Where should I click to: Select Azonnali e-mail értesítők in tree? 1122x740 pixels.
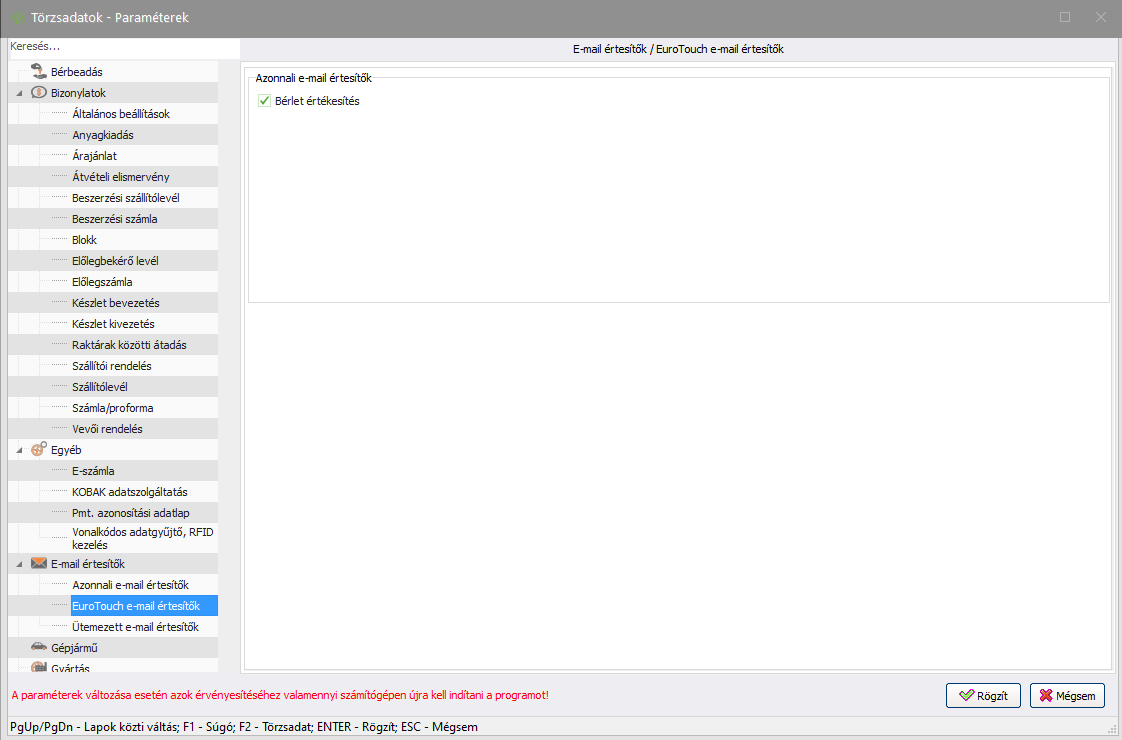(x=130, y=585)
